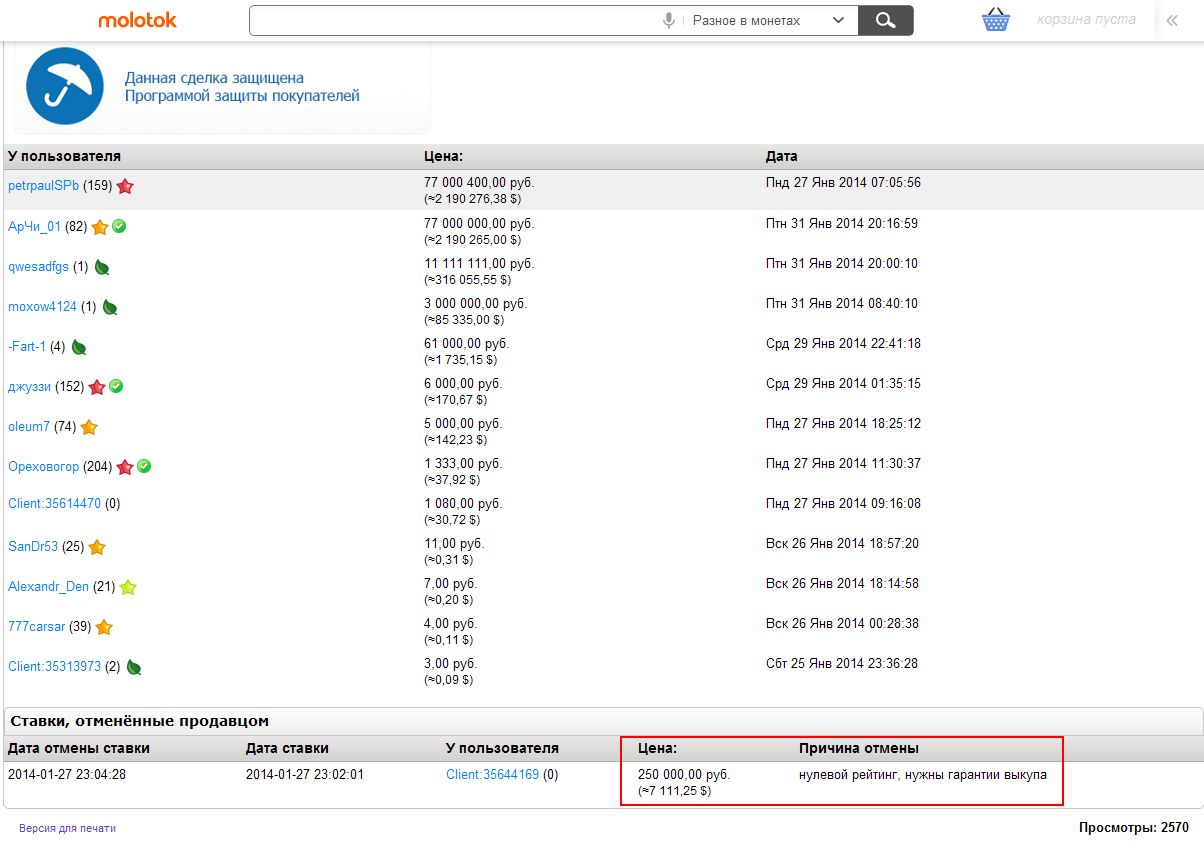
Task: Click the orange star next to oleum7
Action: pos(89,427)
